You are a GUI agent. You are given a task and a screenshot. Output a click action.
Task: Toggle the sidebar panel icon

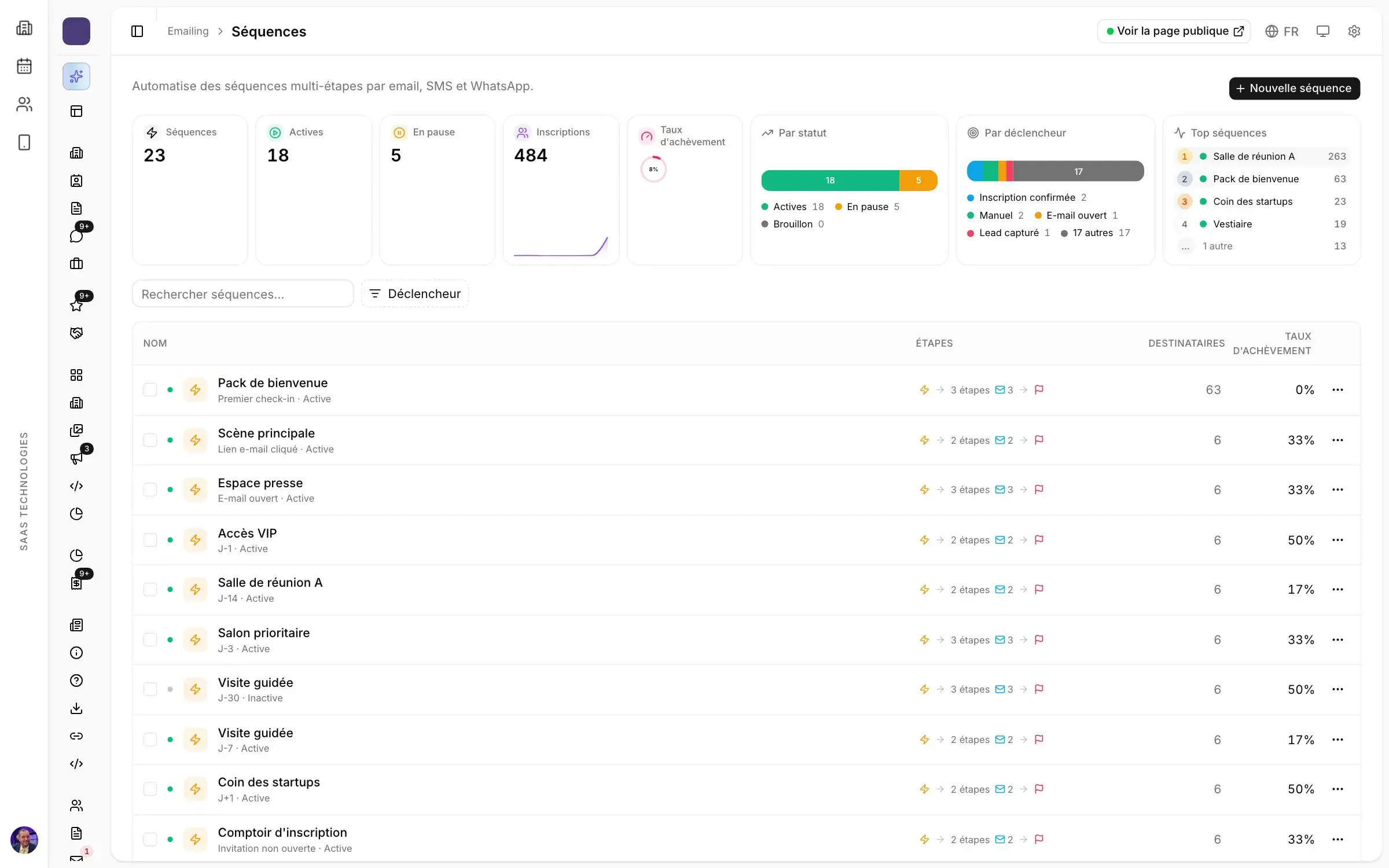click(x=137, y=31)
